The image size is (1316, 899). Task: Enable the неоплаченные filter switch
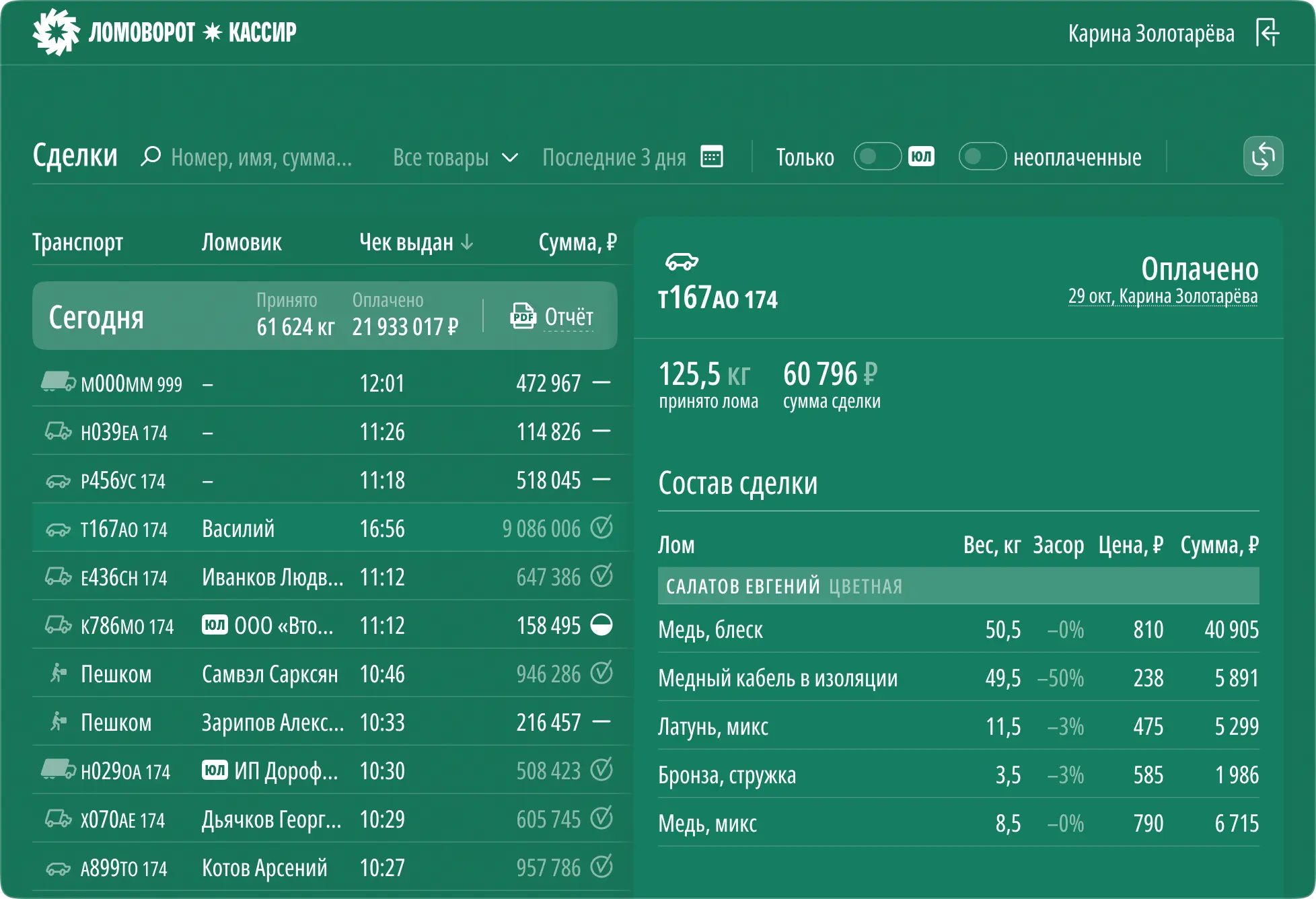tap(982, 157)
